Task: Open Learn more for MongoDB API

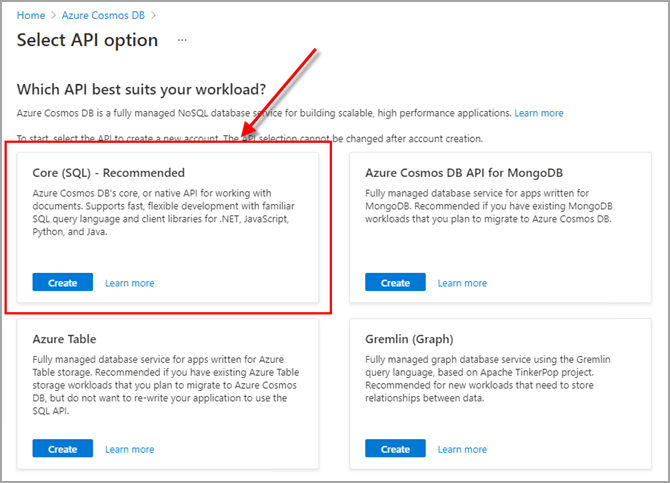Action: [x=463, y=283]
